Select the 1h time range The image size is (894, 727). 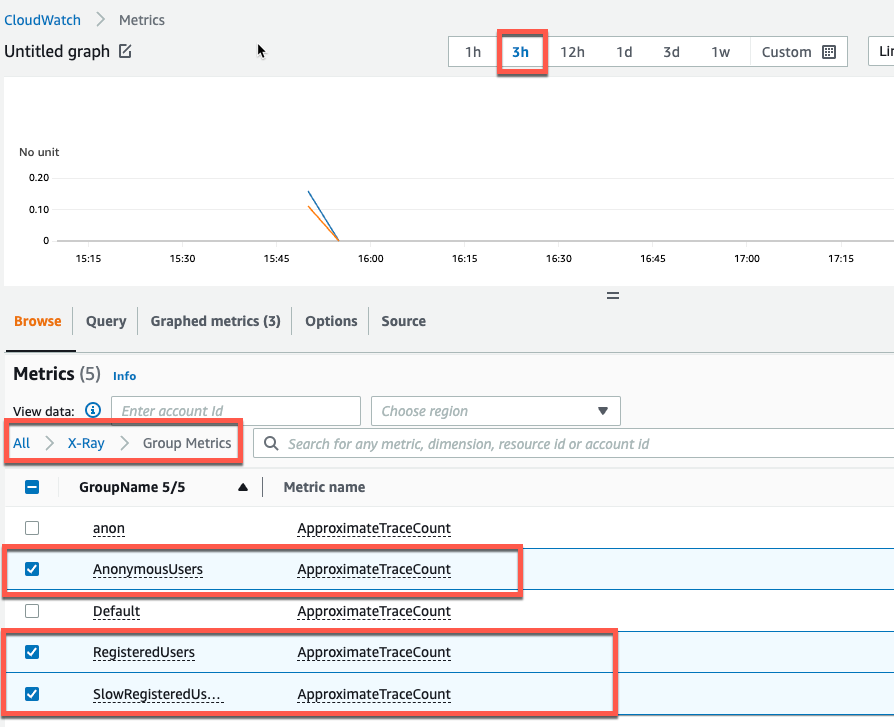pyautogui.click(x=473, y=52)
